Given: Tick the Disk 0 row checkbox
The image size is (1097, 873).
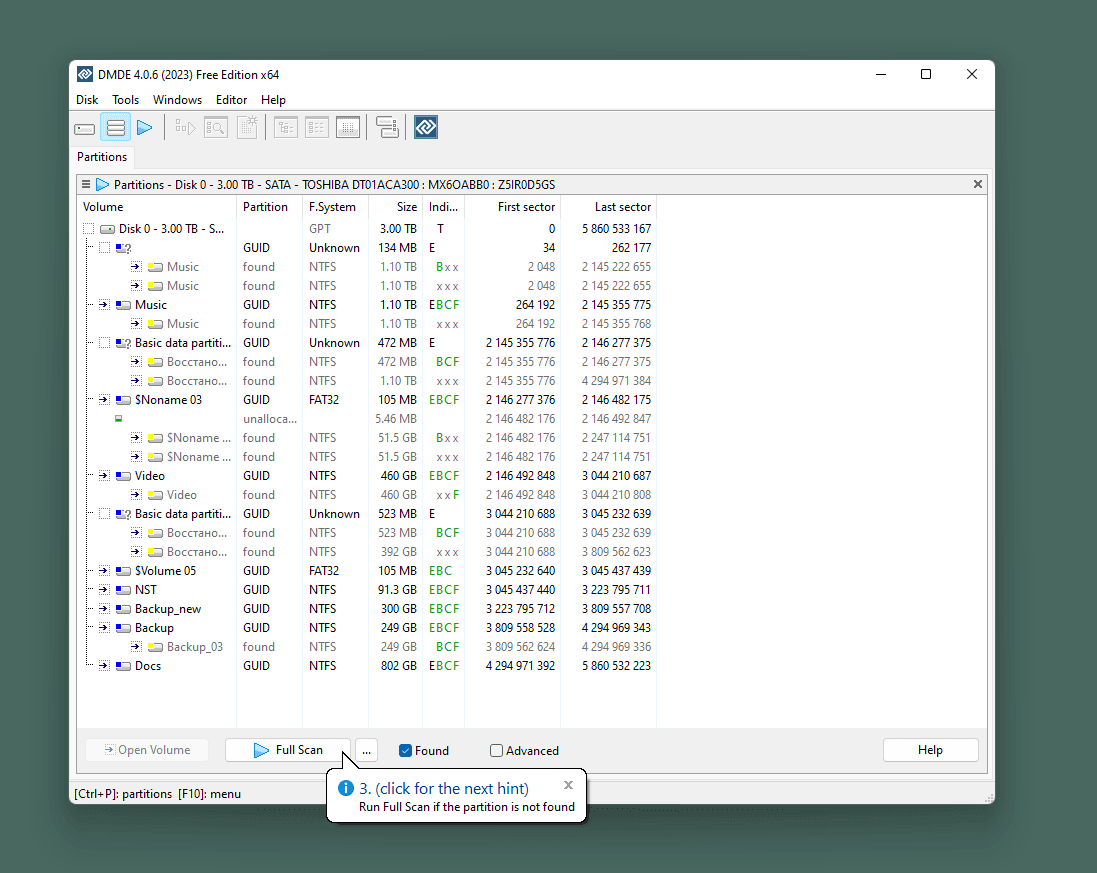Looking at the screenshot, I should (88, 229).
